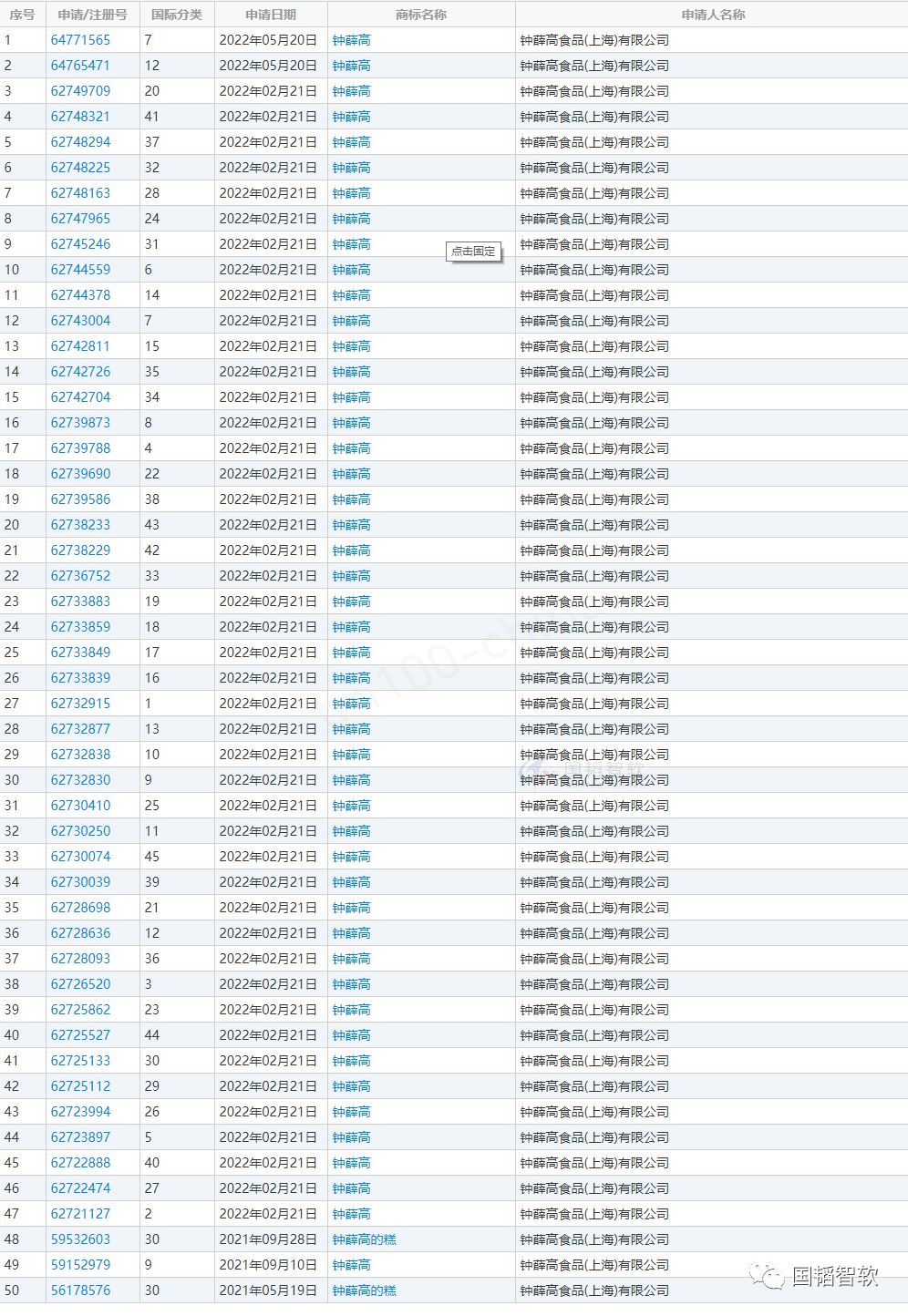Open application number 62742726
The height and width of the screenshot is (1316, 908).
click(x=80, y=372)
